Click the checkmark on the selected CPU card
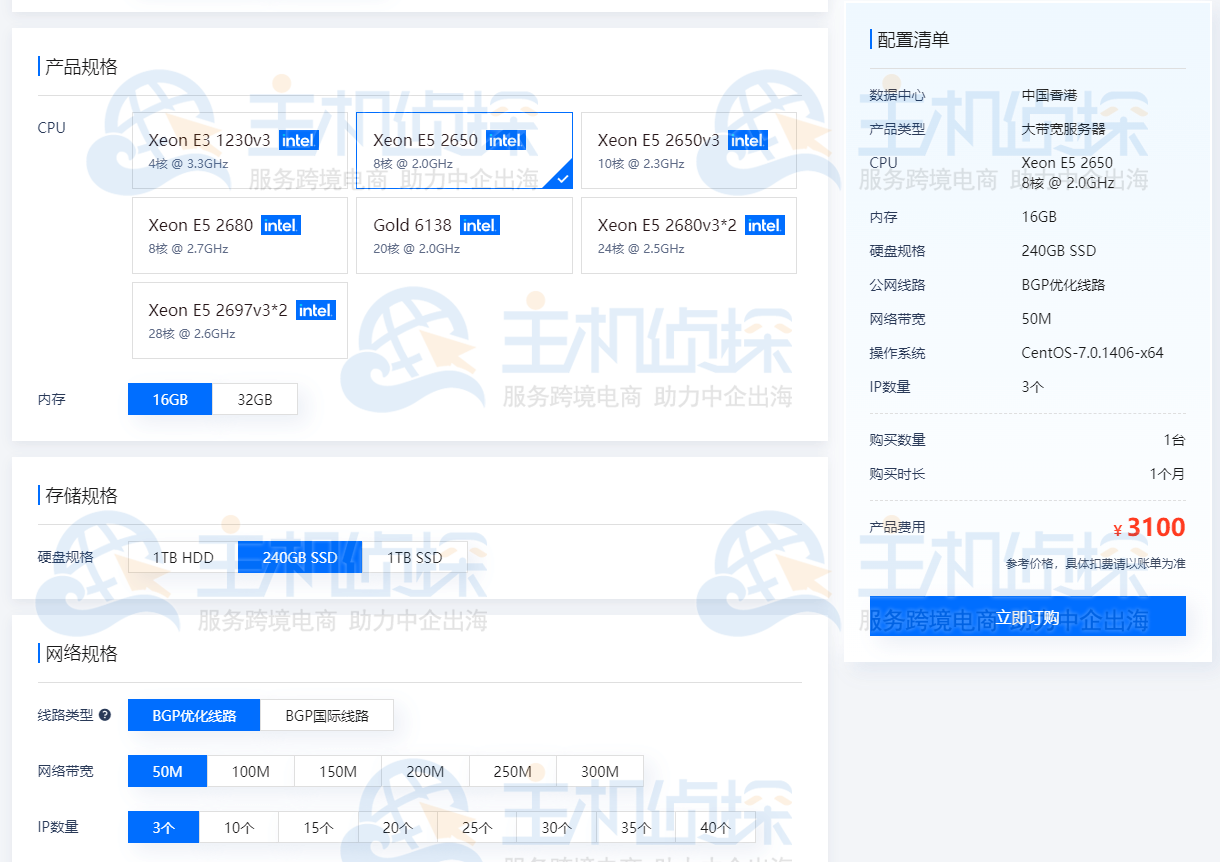 tap(562, 179)
